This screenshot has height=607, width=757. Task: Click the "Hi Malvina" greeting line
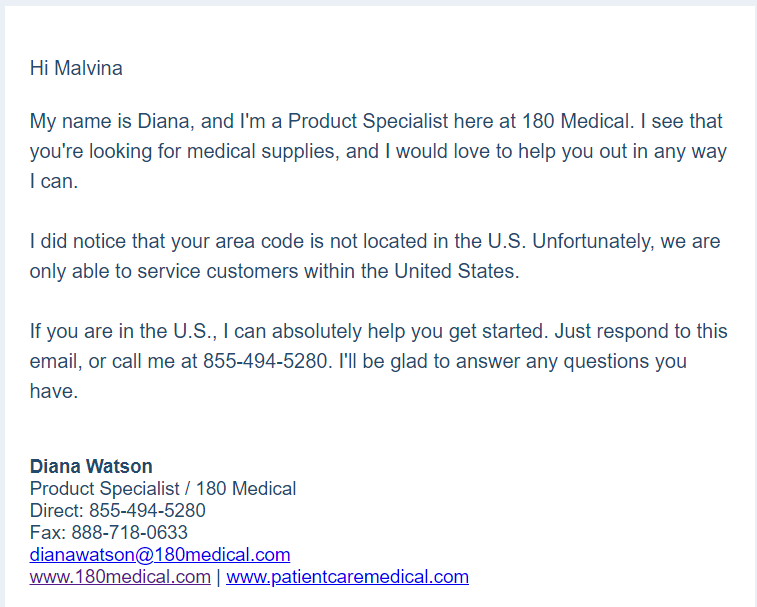(76, 68)
